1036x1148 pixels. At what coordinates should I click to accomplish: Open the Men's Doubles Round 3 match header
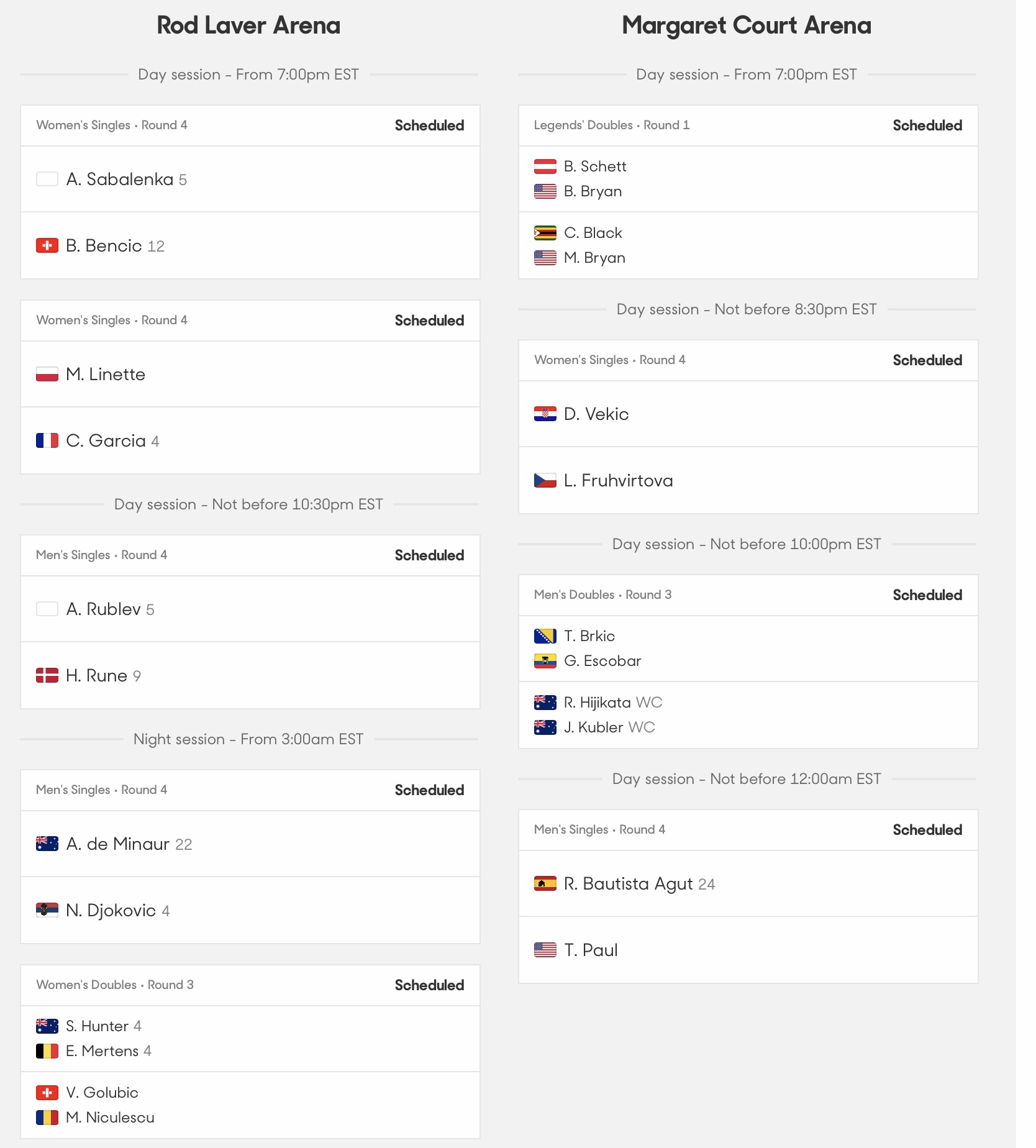click(748, 595)
